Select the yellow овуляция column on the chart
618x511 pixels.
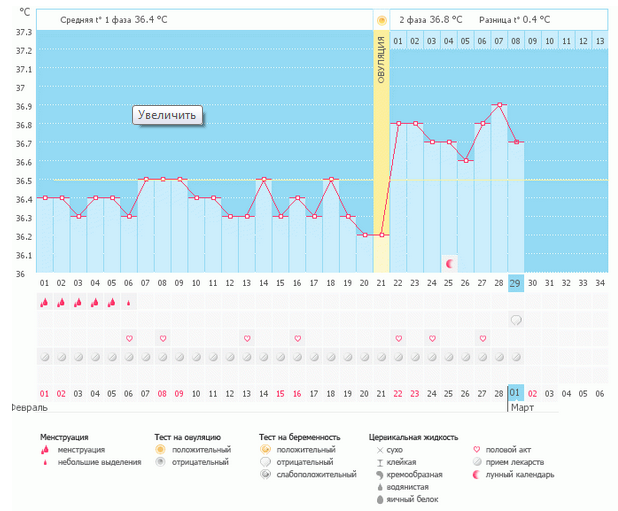[x=381, y=160]
